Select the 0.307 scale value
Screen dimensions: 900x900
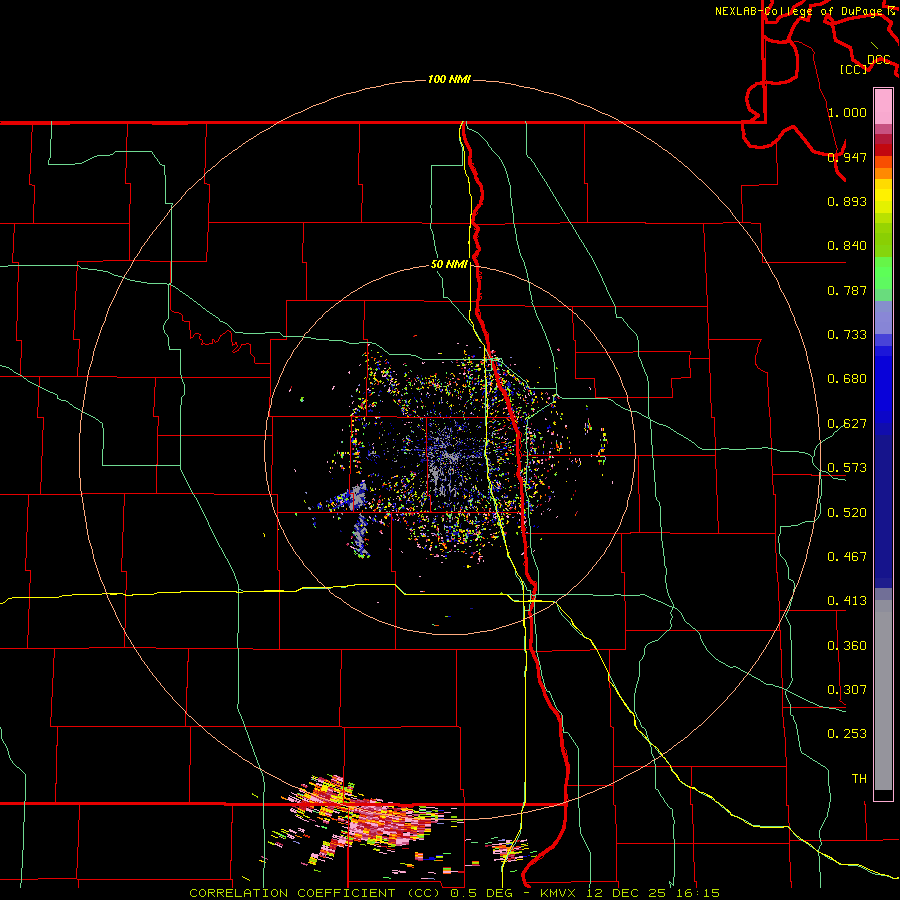[x=847, y=690]
